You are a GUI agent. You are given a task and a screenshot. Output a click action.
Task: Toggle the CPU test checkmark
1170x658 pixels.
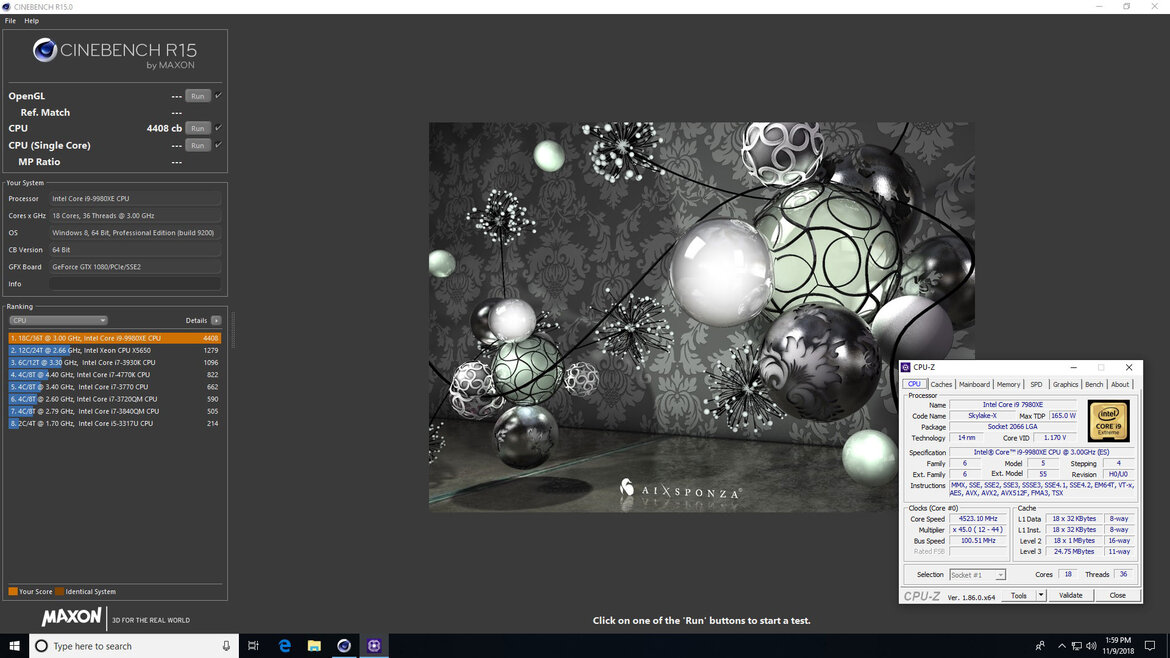click(219, 128)
